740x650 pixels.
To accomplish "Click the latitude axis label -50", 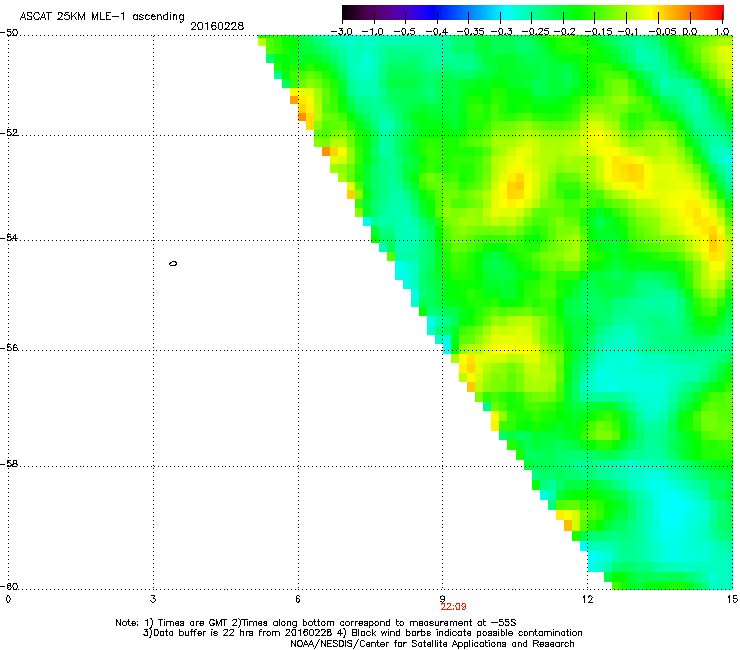I will coord(9,33).
